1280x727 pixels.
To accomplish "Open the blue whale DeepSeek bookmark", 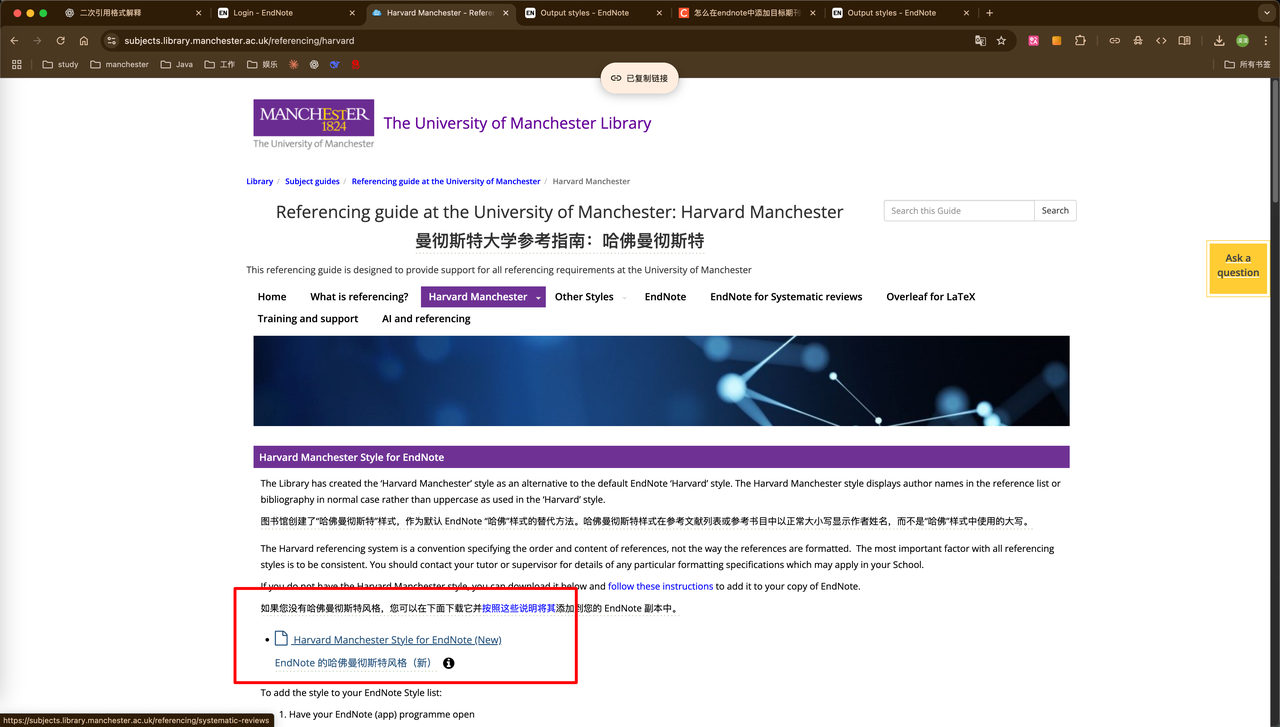I will pos(335,64).
